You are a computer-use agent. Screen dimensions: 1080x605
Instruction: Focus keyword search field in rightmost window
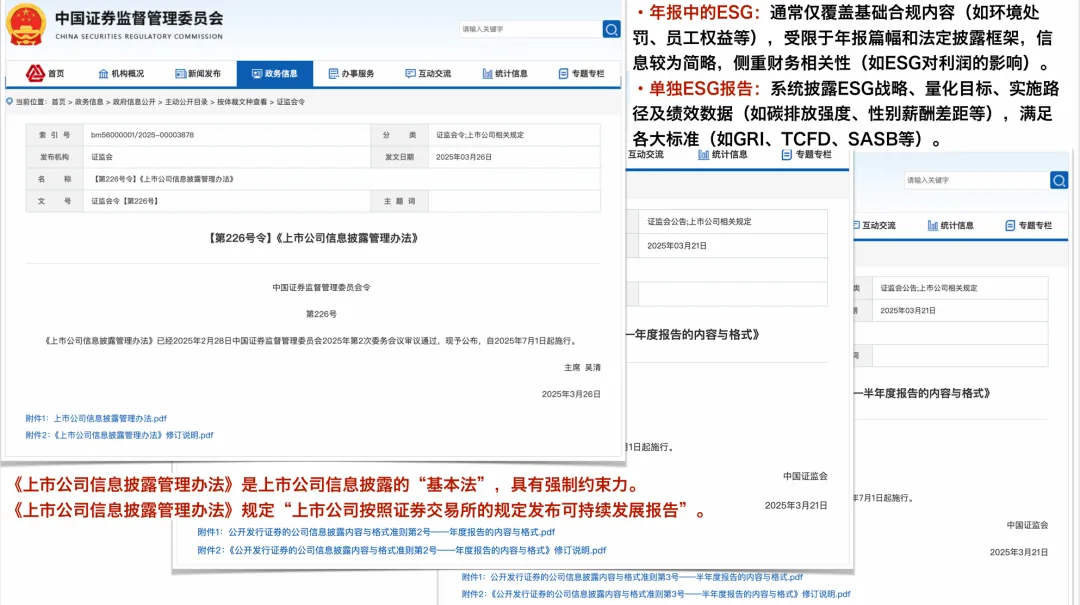pos(977,181)
